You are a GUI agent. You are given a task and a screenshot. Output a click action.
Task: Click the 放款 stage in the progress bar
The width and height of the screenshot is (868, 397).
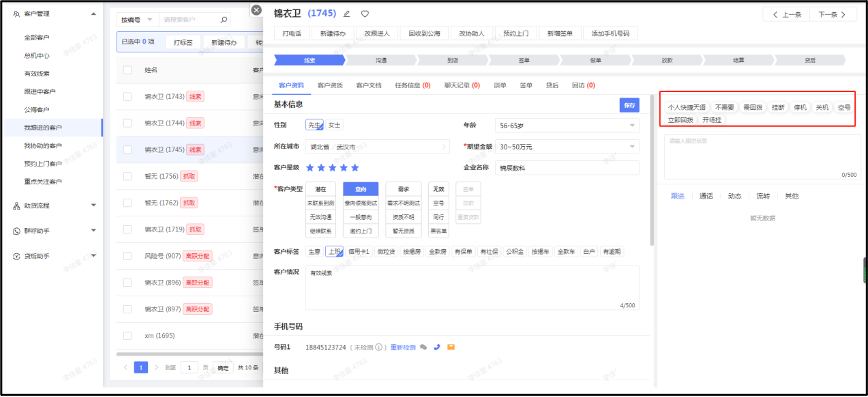(x=666, y=60)
